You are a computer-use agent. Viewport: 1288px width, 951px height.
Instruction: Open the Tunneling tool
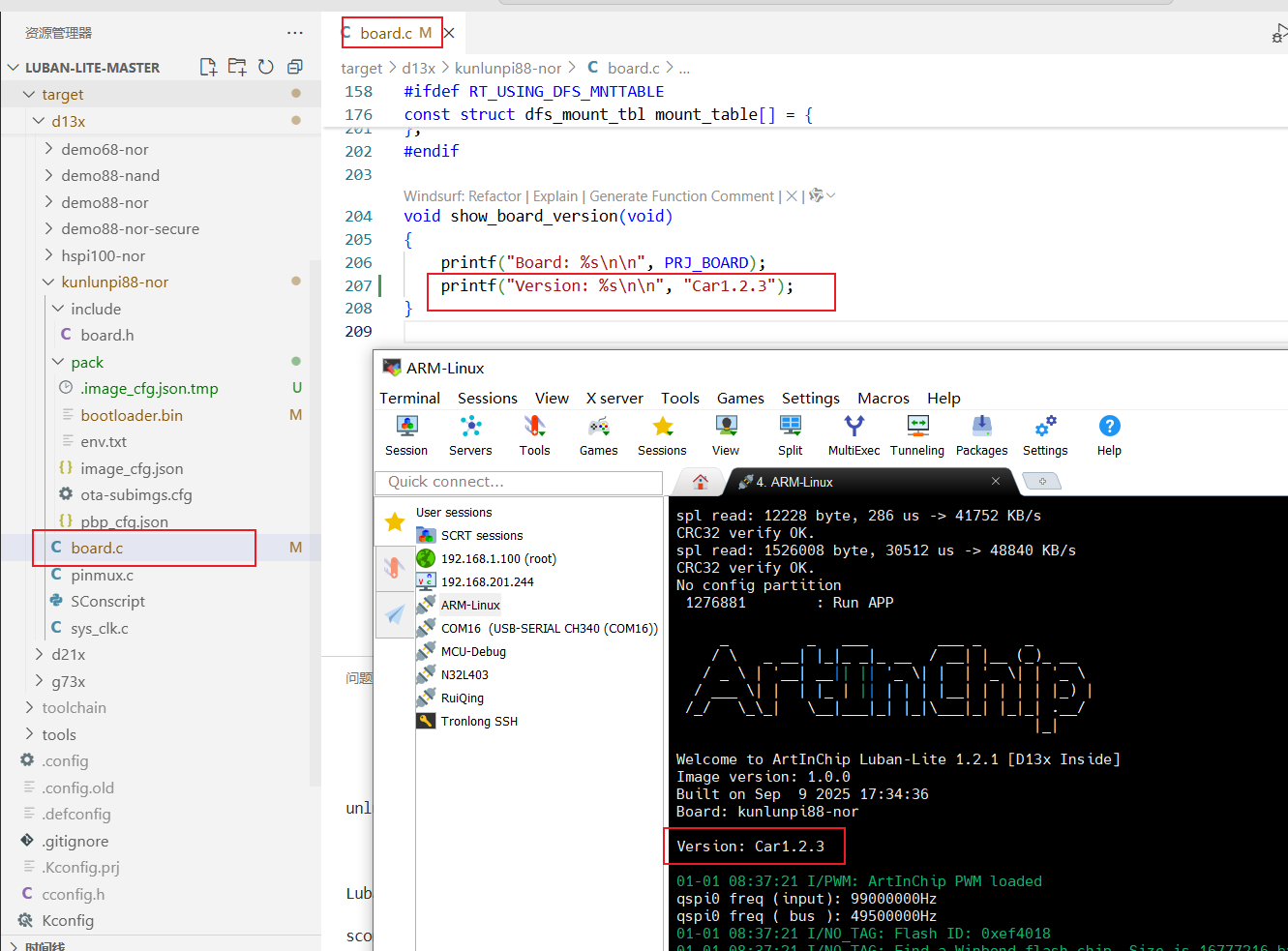tap(917, 435)
